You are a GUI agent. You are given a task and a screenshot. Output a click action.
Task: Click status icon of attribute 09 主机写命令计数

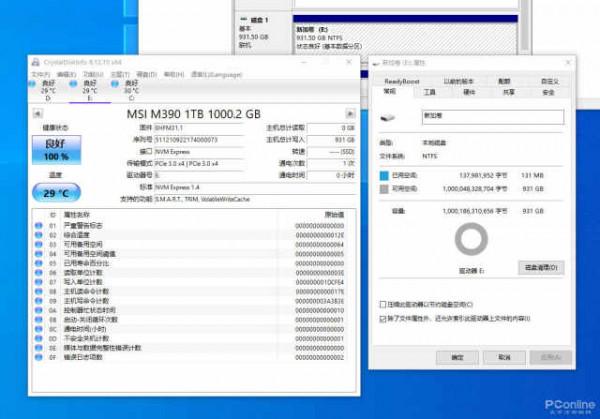(x=38, y=300)
